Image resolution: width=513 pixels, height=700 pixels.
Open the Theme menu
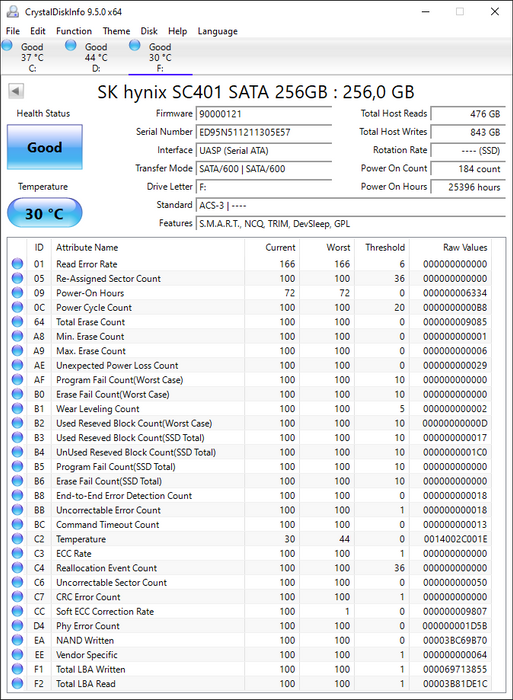coord(117,31)
